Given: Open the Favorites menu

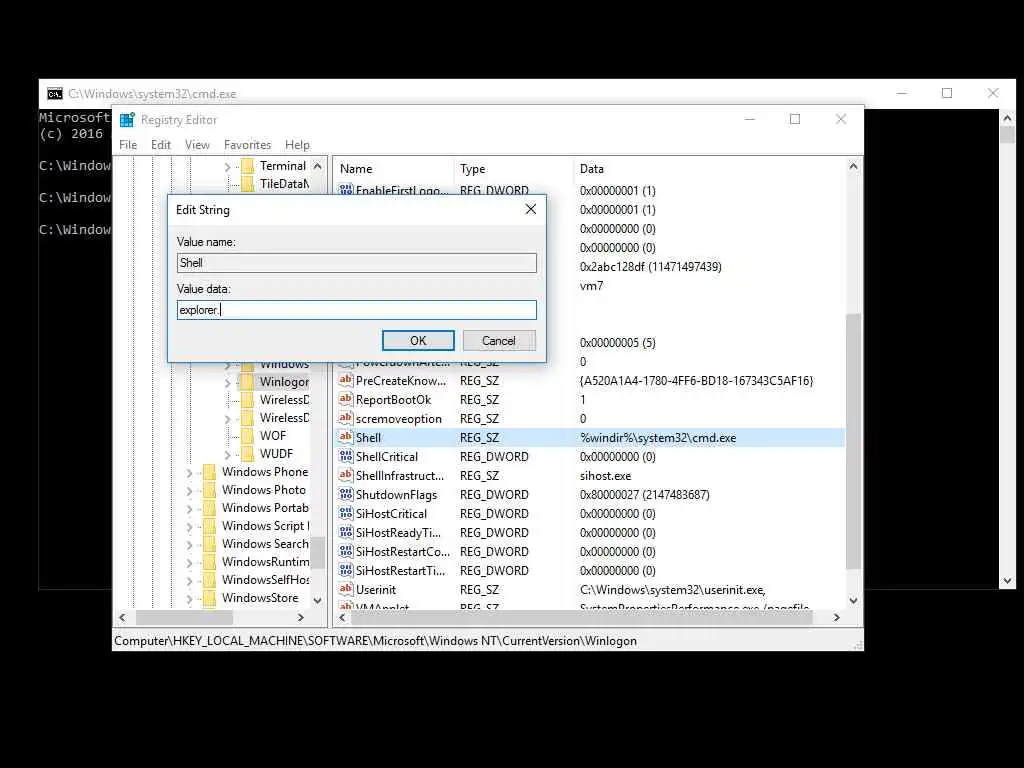Looking at the screenshot, I should 247,145.
